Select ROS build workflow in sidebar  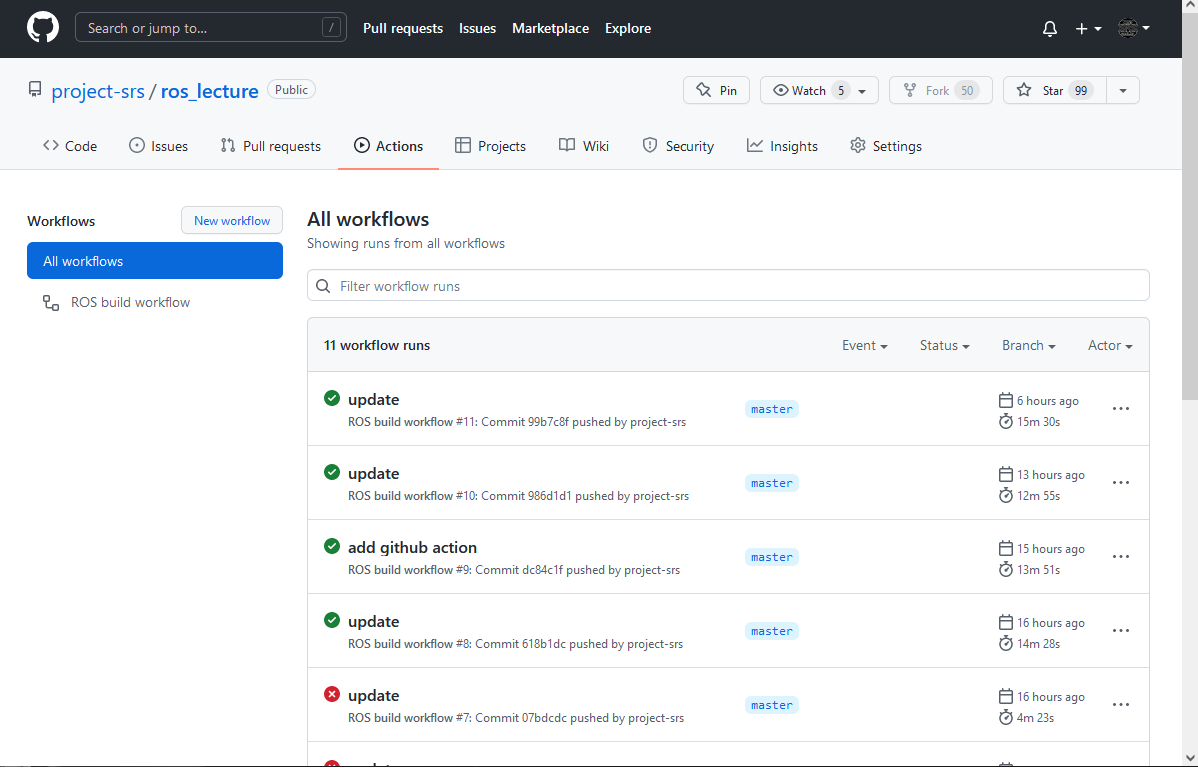(x=154, y=303)
